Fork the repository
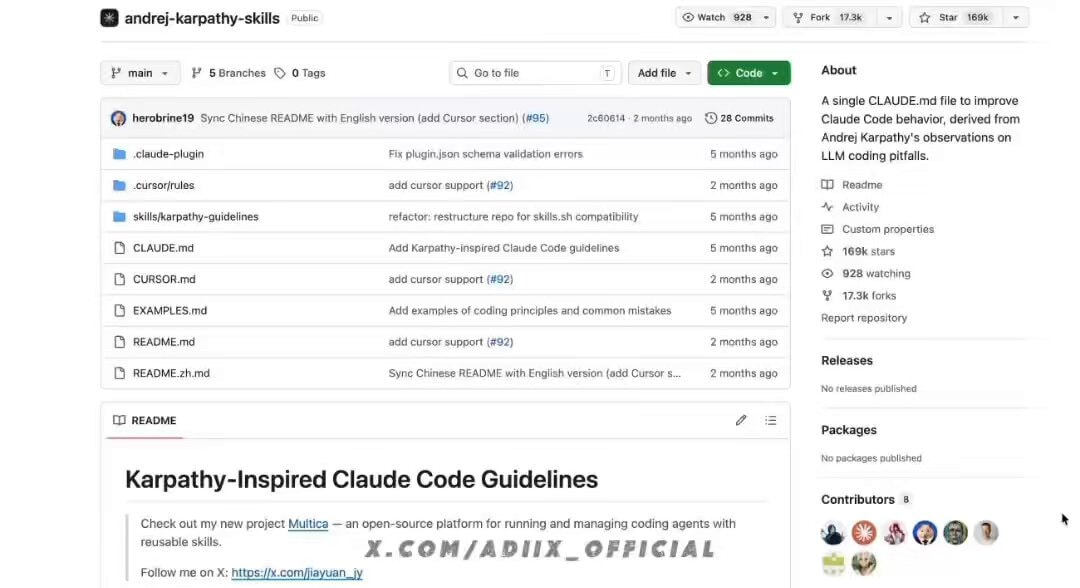This screenshot has height=588, width=1080. (829, 18)
